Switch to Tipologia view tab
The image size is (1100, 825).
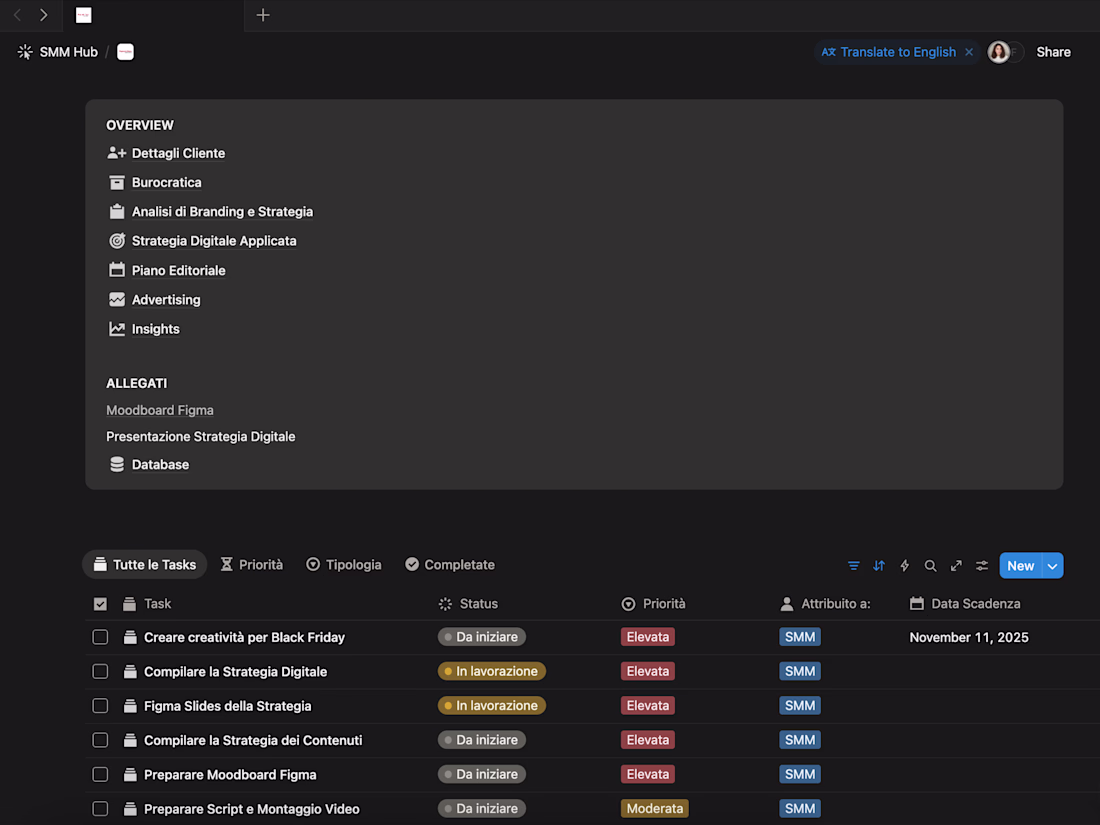coord(344,565)
